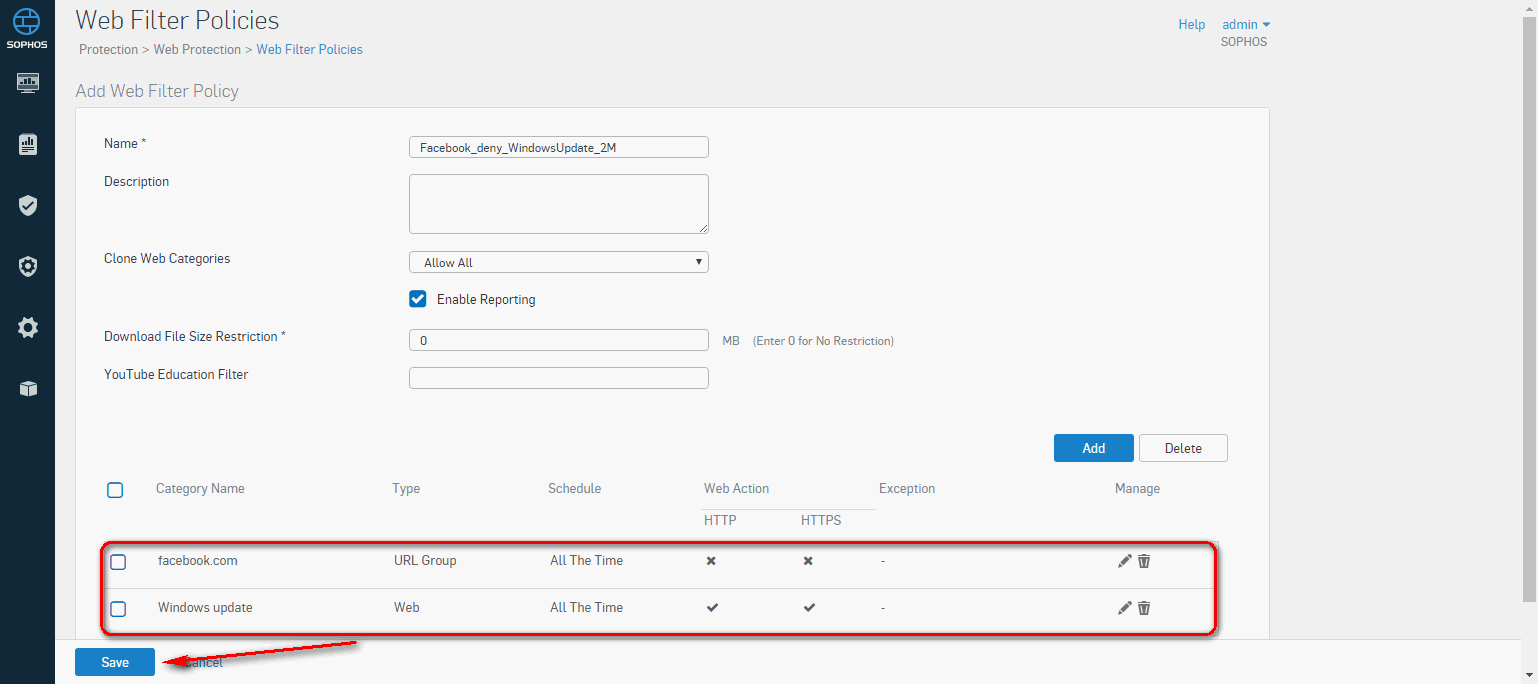The image size is (1538, 684).
Task: Click All The Time for Windows update
Action: [586, 607]
